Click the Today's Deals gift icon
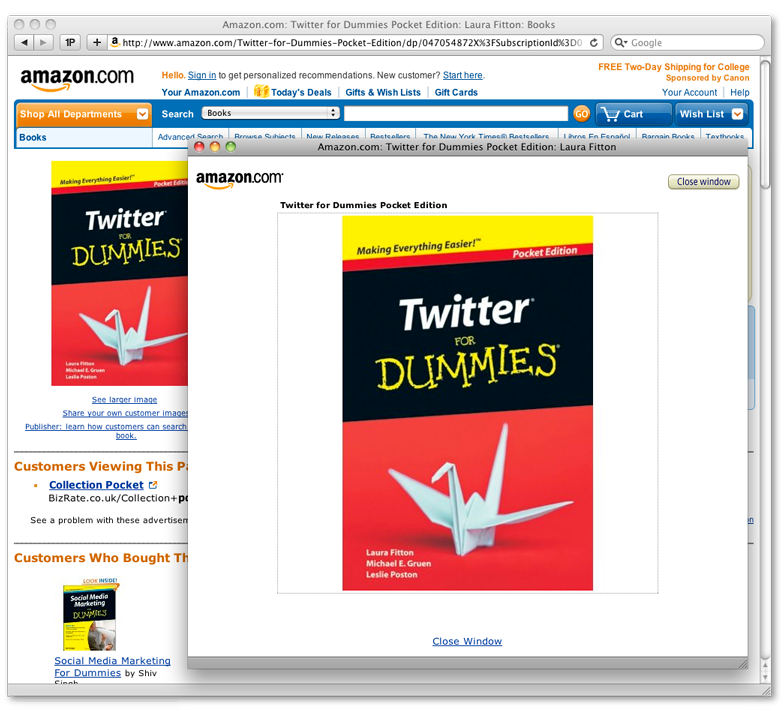Image resolution: width=781 pixels, height=711 pixels. 261,91
